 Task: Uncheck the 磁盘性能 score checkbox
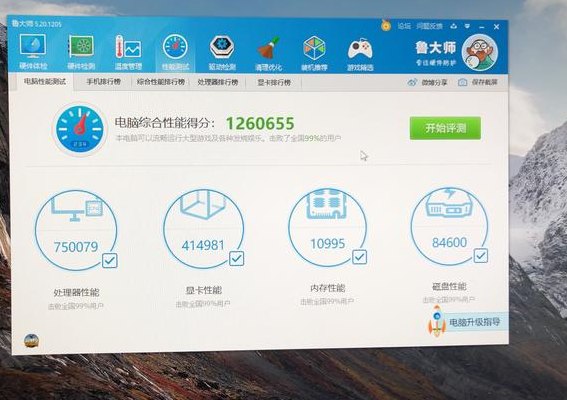481,255
